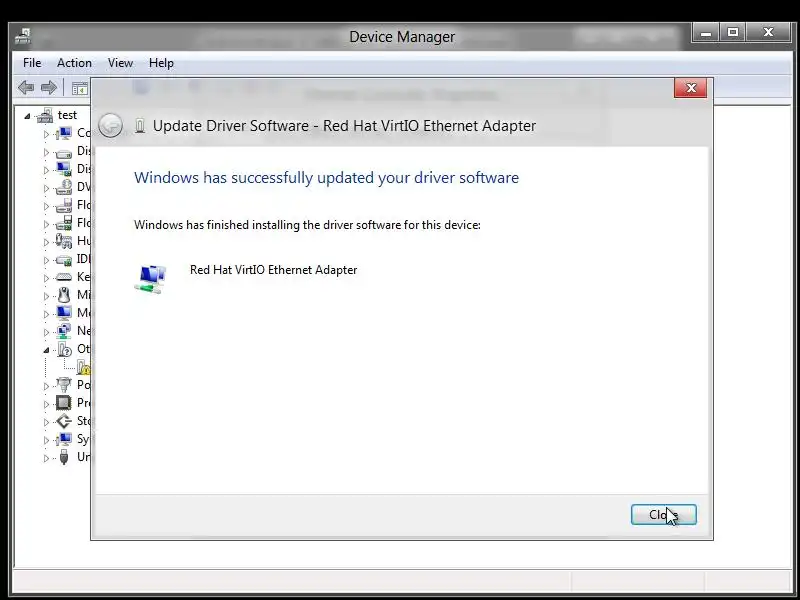Image resolution: width=800 pixels, height=600 pixels.
Task: Expand the Network adapters node
Action: click(x=46, y=332)
